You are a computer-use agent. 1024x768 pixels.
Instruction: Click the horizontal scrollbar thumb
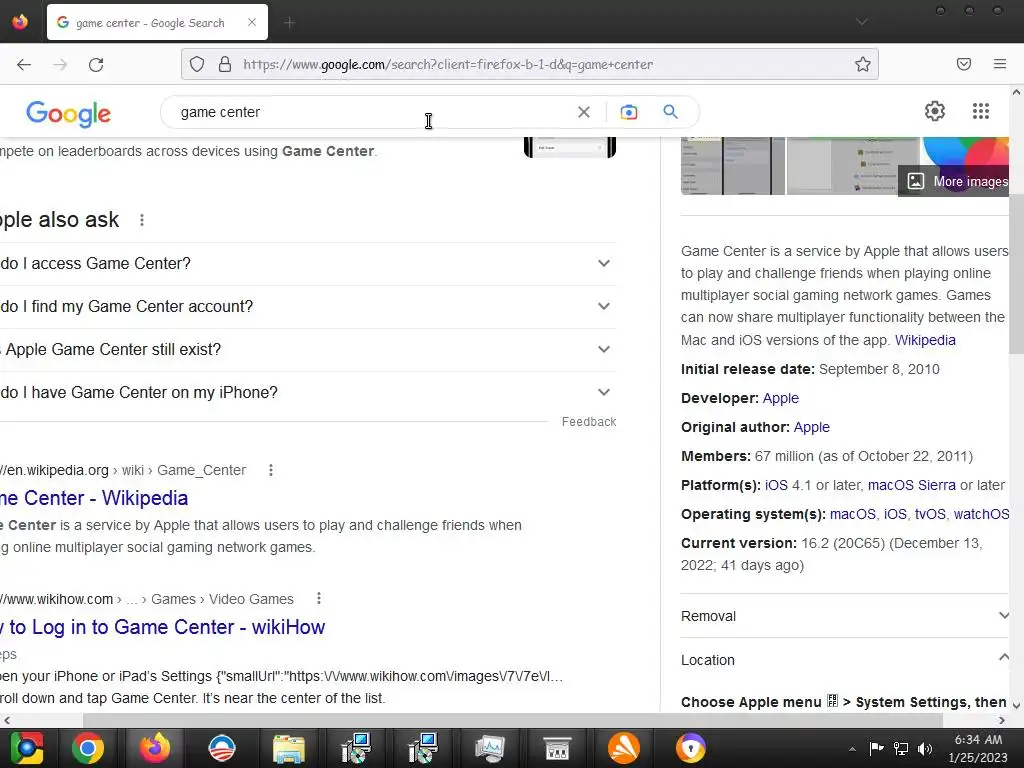[x=513, y=720]
